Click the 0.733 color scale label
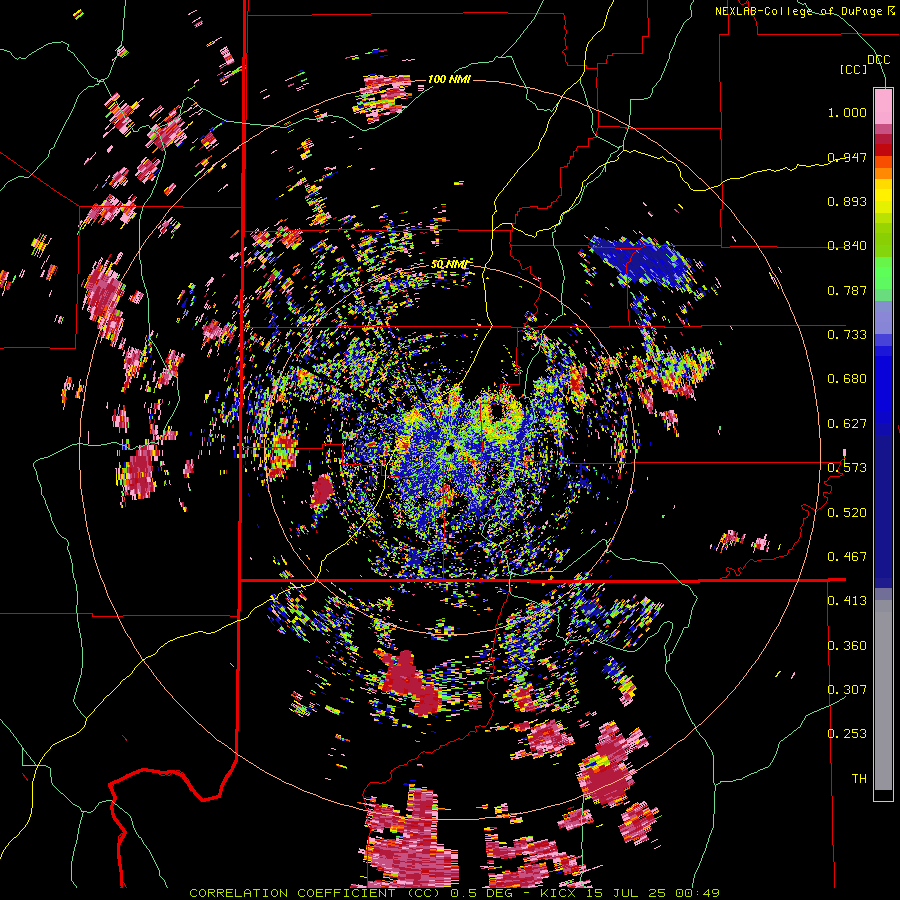The width and height of the screenshot is (900, 900). coord(847,335)
